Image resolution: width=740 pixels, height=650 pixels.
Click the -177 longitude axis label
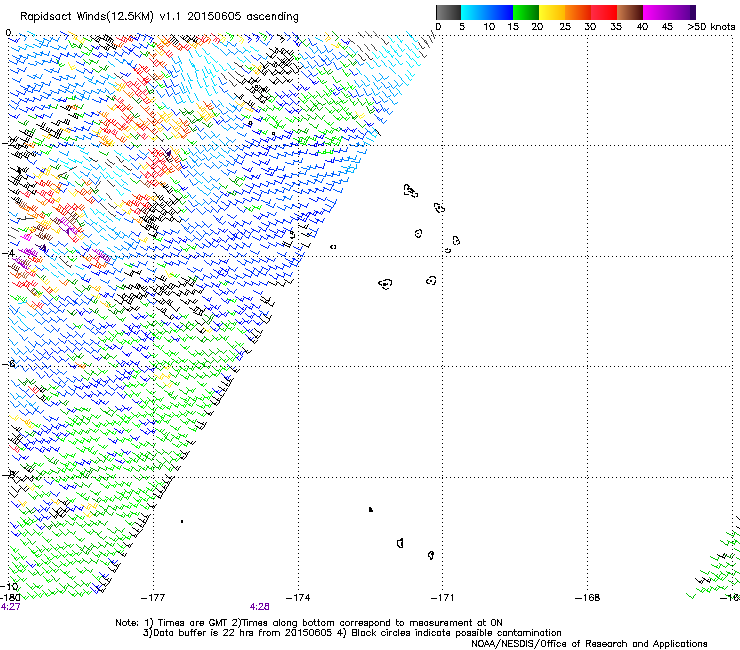point(153,598)
